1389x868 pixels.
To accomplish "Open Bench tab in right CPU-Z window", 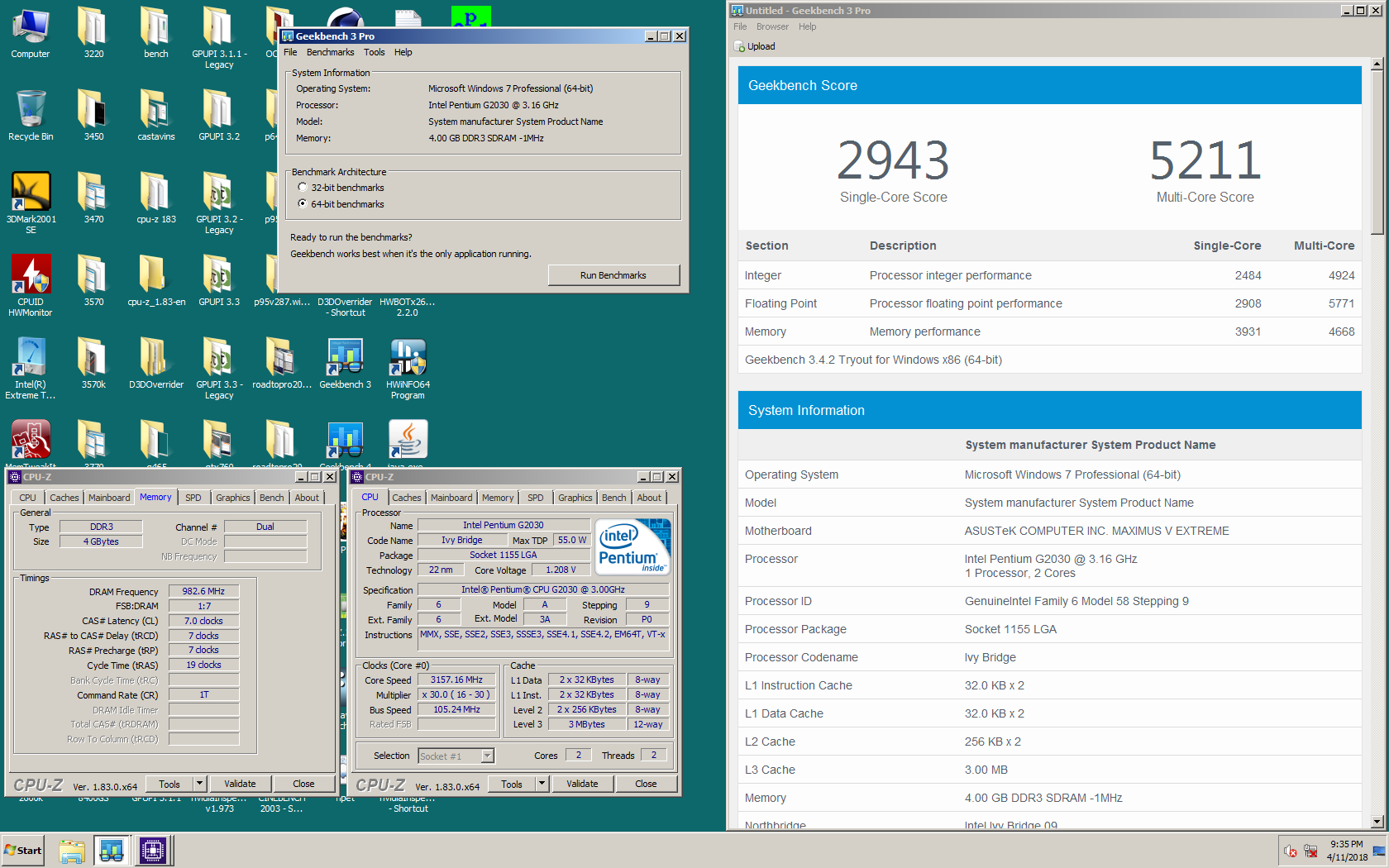I will pos(613,498).
